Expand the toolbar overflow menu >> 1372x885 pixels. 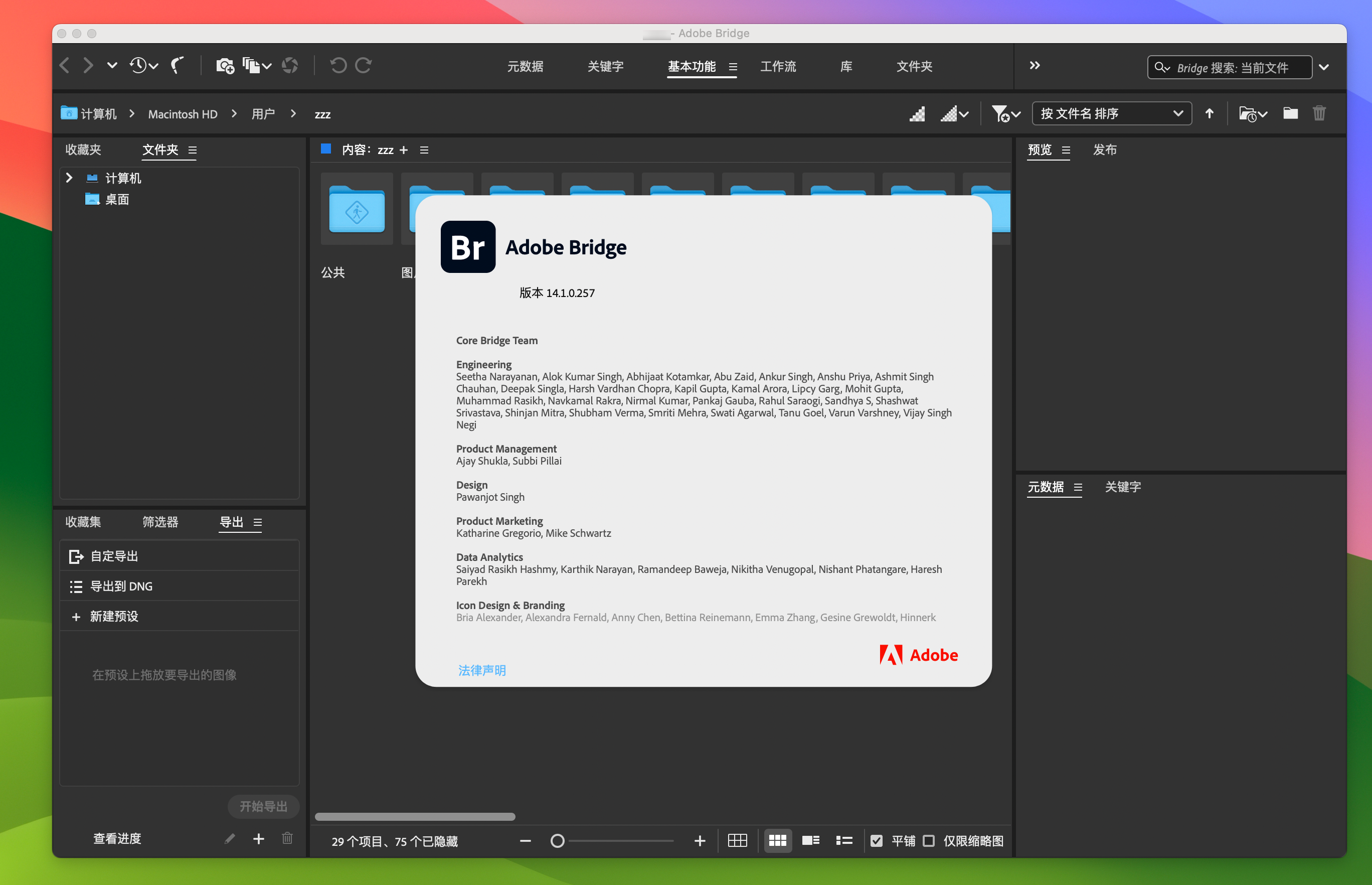pyautogui.click(x=1035, y=67)
